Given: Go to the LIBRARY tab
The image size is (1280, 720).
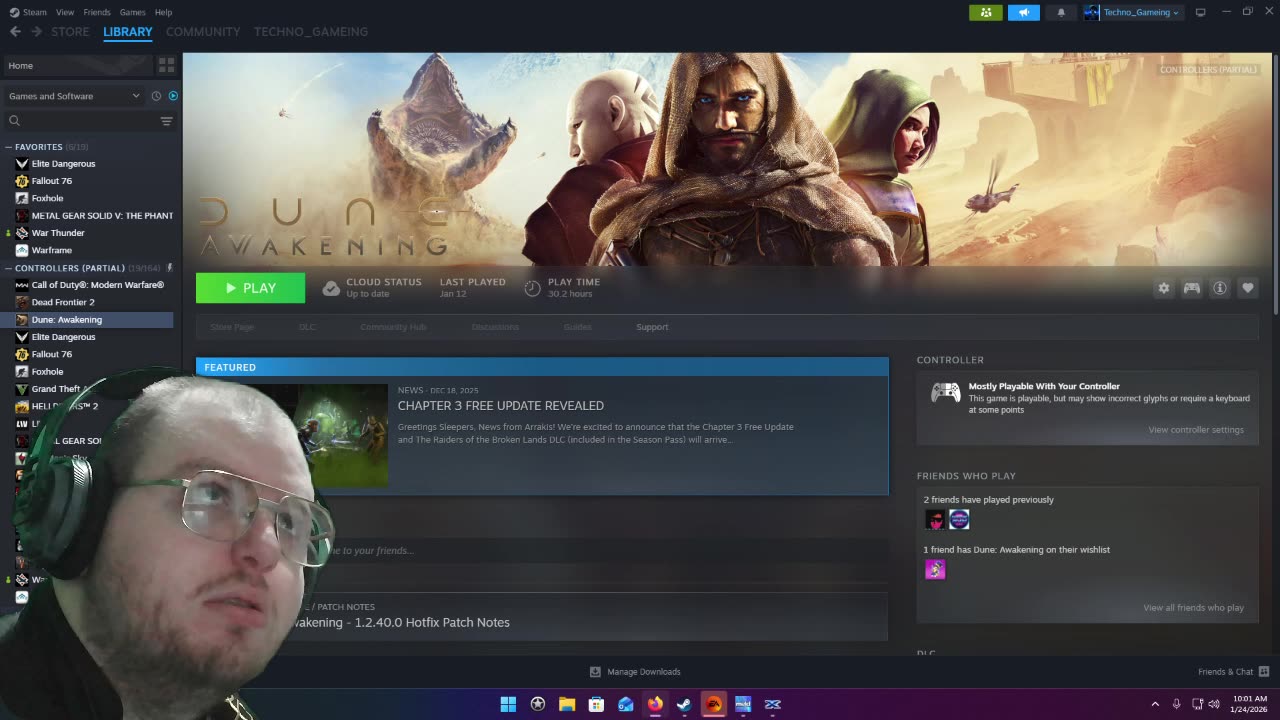Looking at the screenshot, I should coord(128,32).
